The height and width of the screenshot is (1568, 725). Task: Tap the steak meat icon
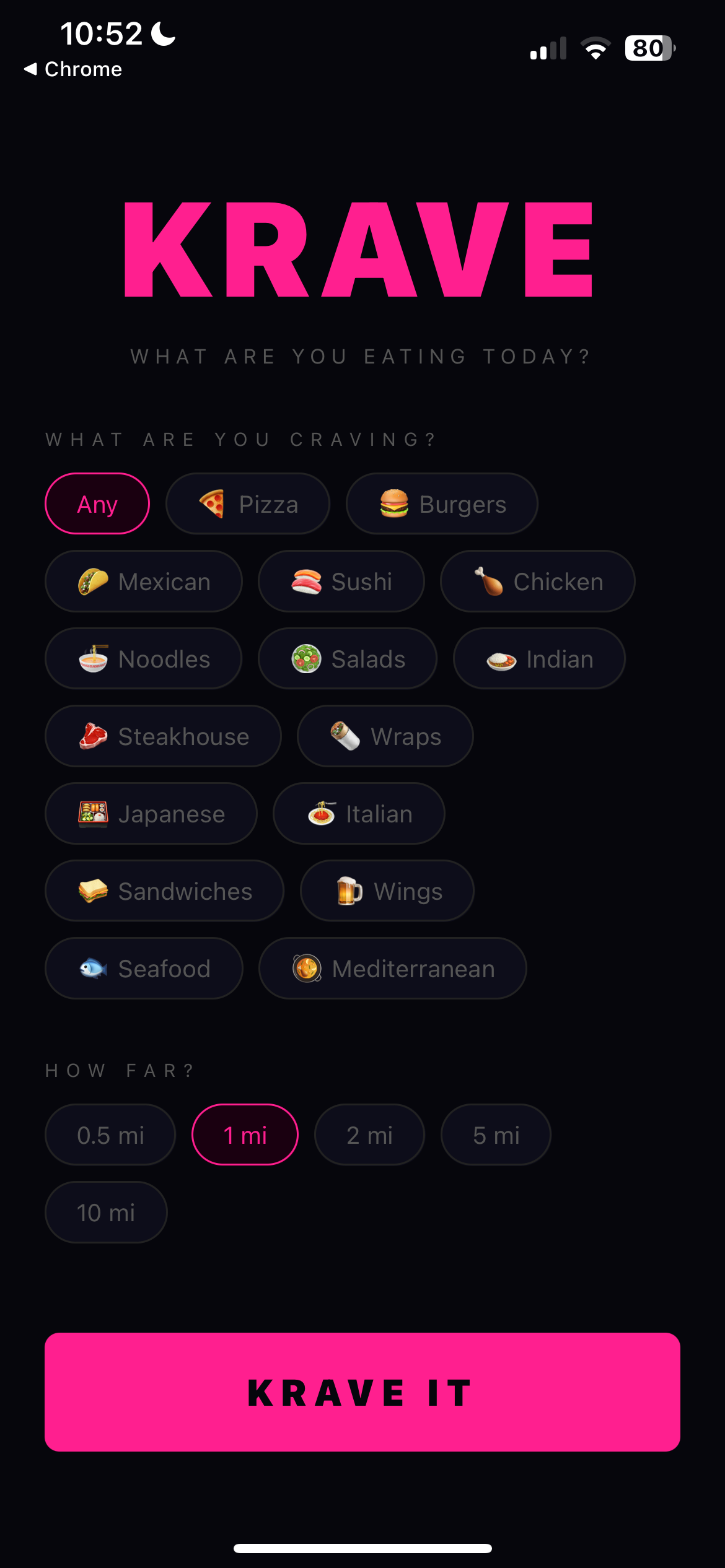click(x=93, y=736)
